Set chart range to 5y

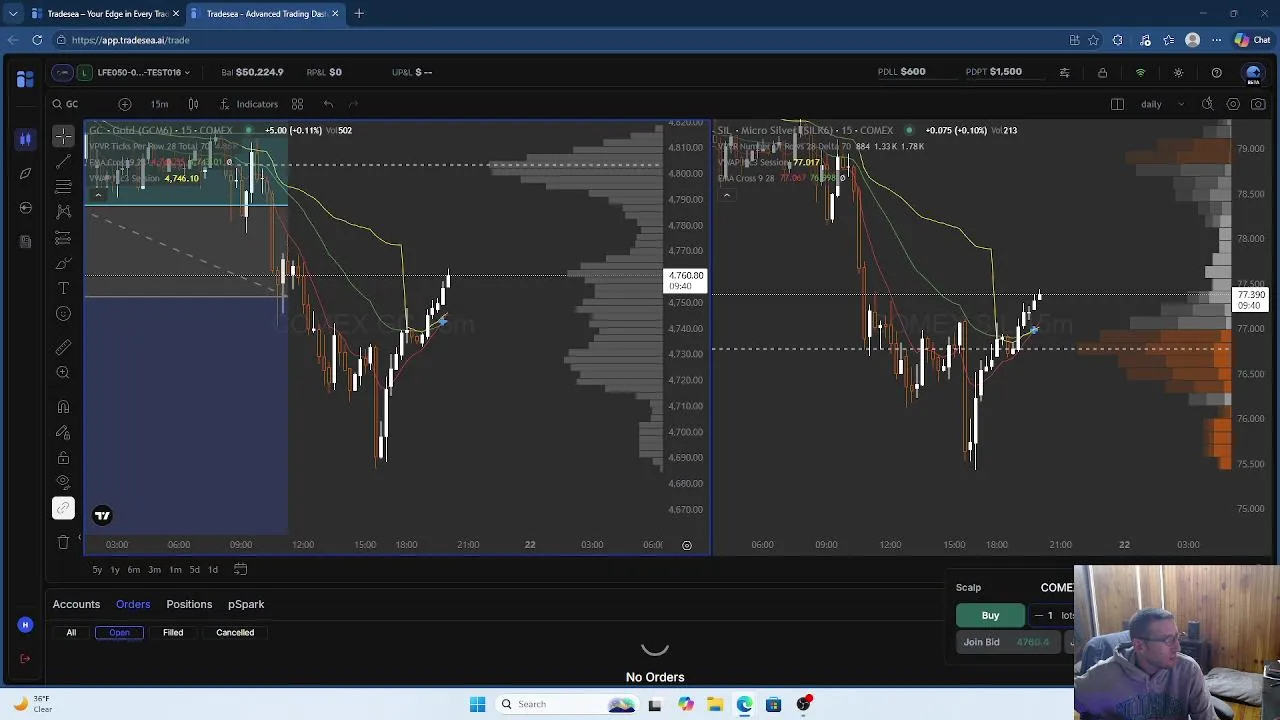pos(97,569)
